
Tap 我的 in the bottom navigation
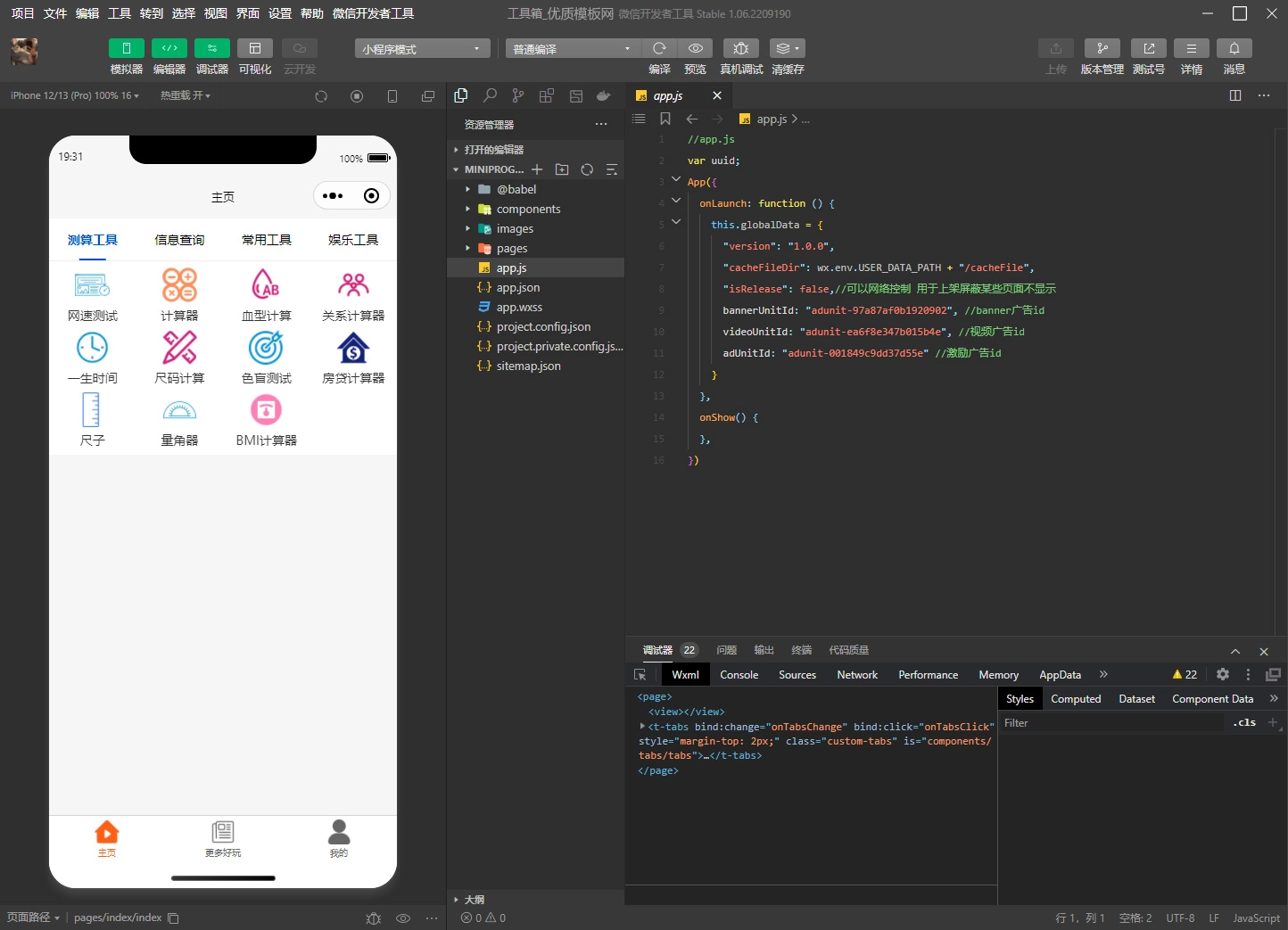point(339,838)
